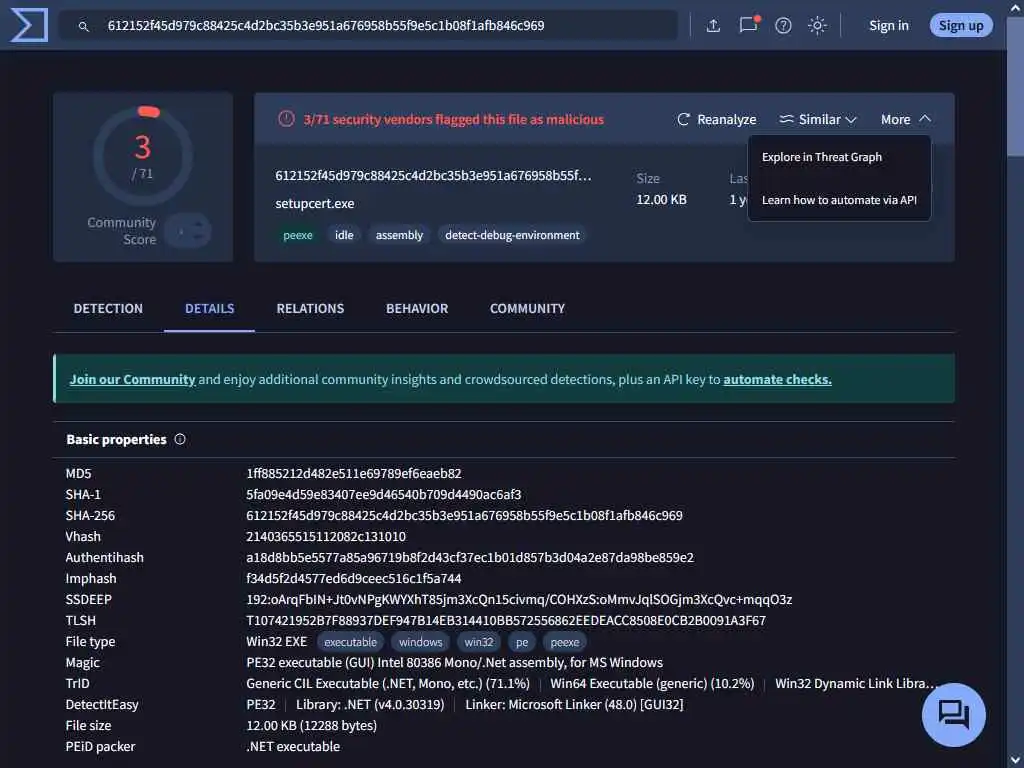This screenshot has height=768, width=1024.
Task: Click Sign in link
Action: [889, 25]
